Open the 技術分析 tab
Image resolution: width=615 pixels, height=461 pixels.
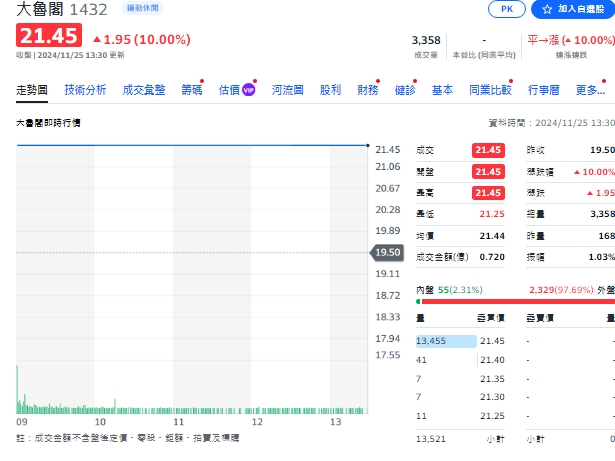(85, 90)
